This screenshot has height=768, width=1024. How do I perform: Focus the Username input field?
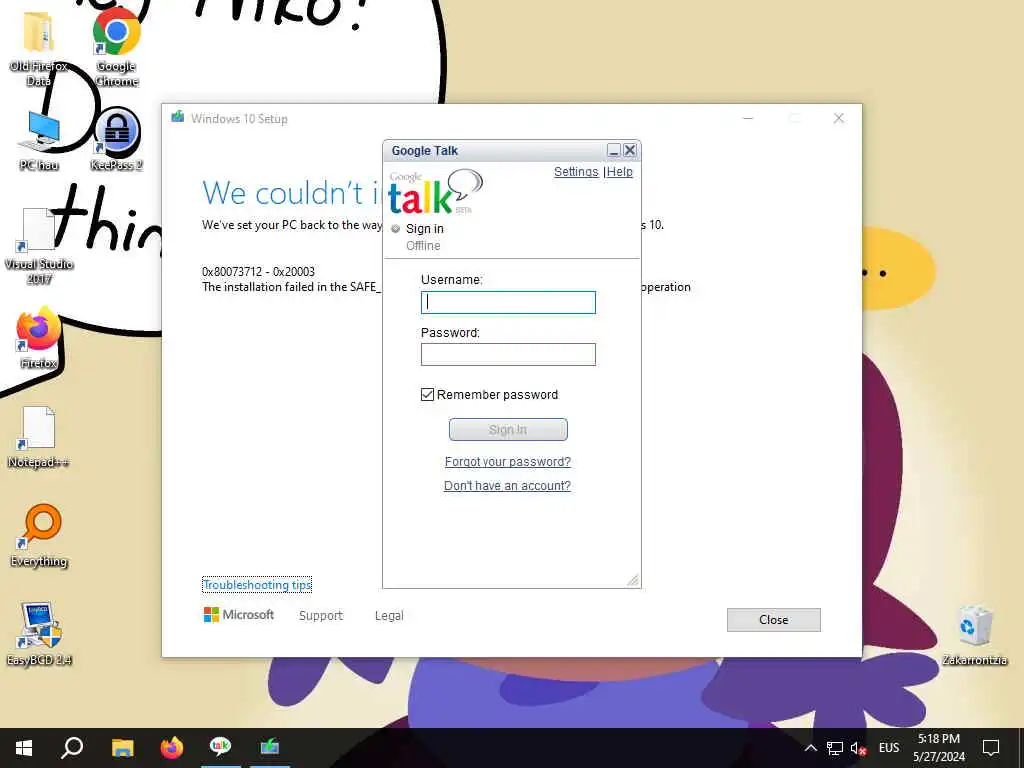click(x=508, y=302)
